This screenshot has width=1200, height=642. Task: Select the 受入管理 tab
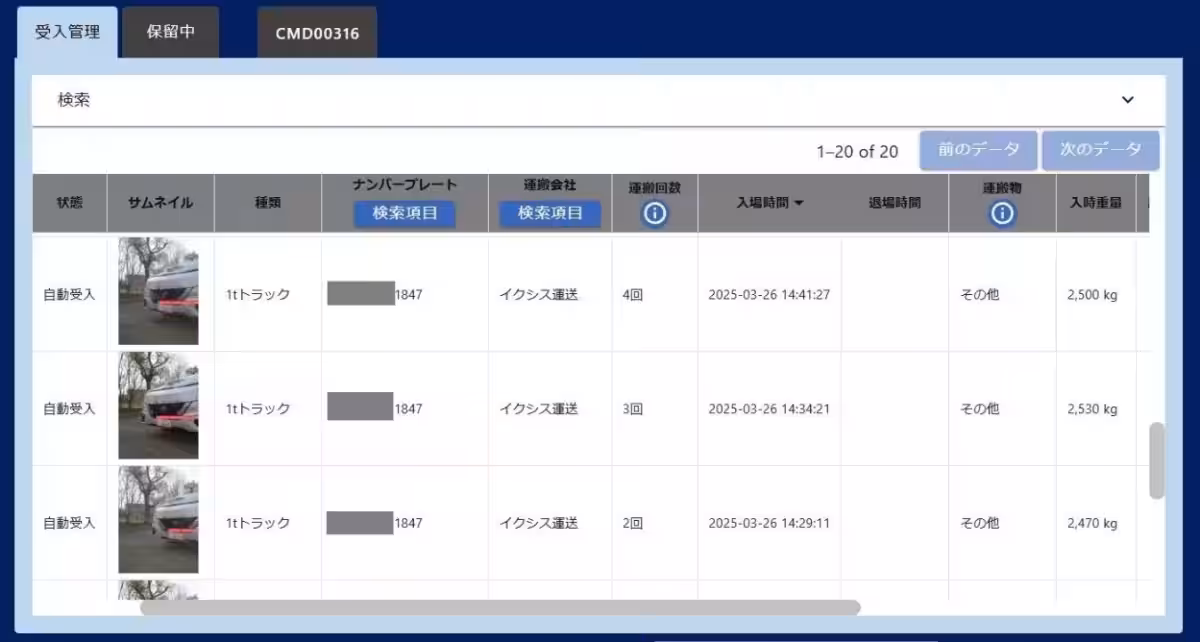[x=67, y=31]
